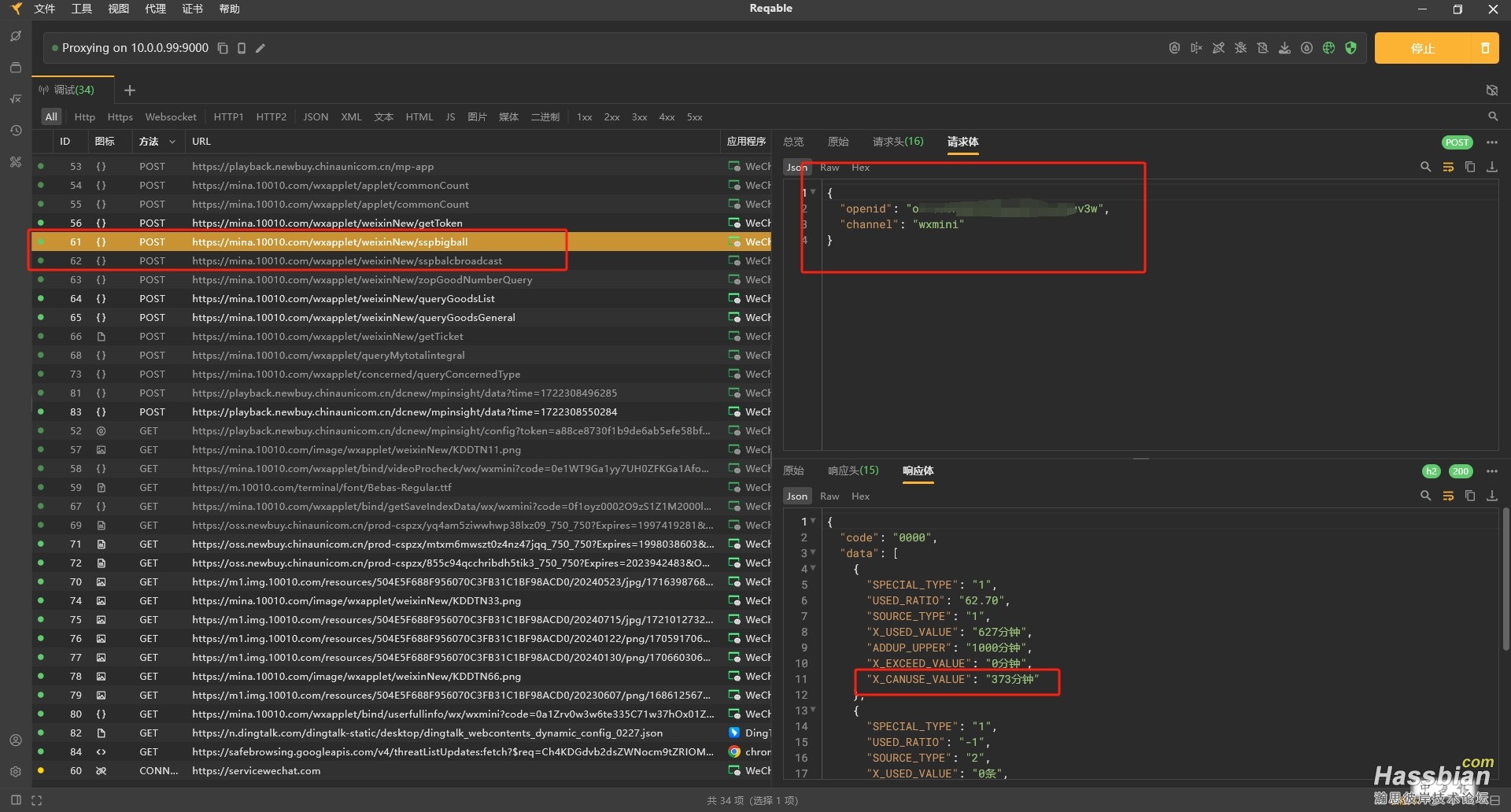1511x812 pixels.
Task: Filter traffic by JSON type
Action: click(316, 117)
